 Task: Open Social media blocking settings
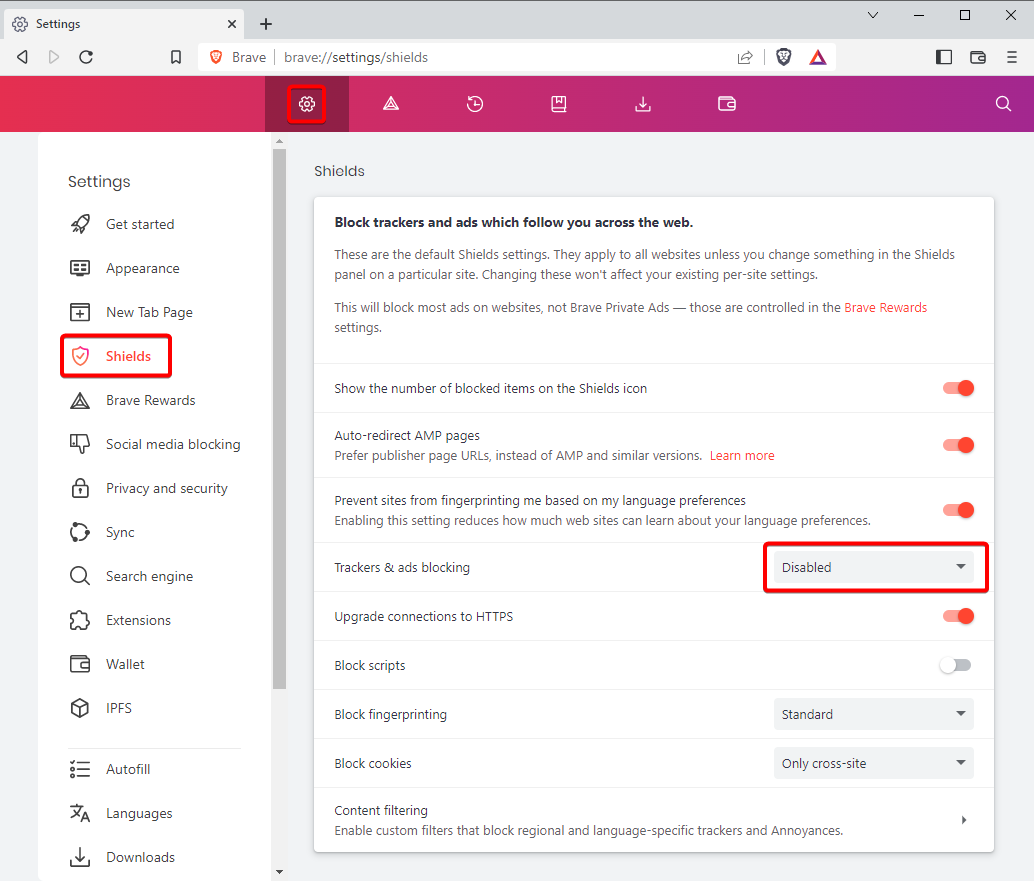click(x=173, y=444)
